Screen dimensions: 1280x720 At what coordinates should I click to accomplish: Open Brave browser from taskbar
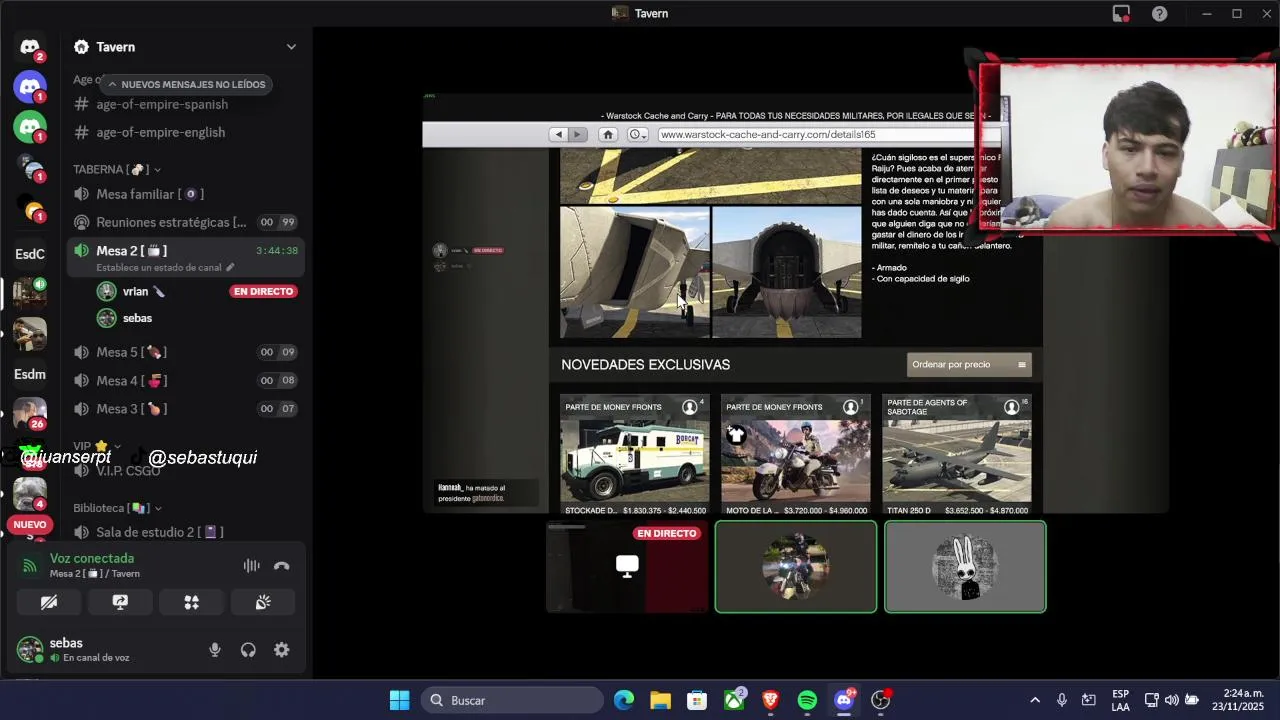click(770, 700)
